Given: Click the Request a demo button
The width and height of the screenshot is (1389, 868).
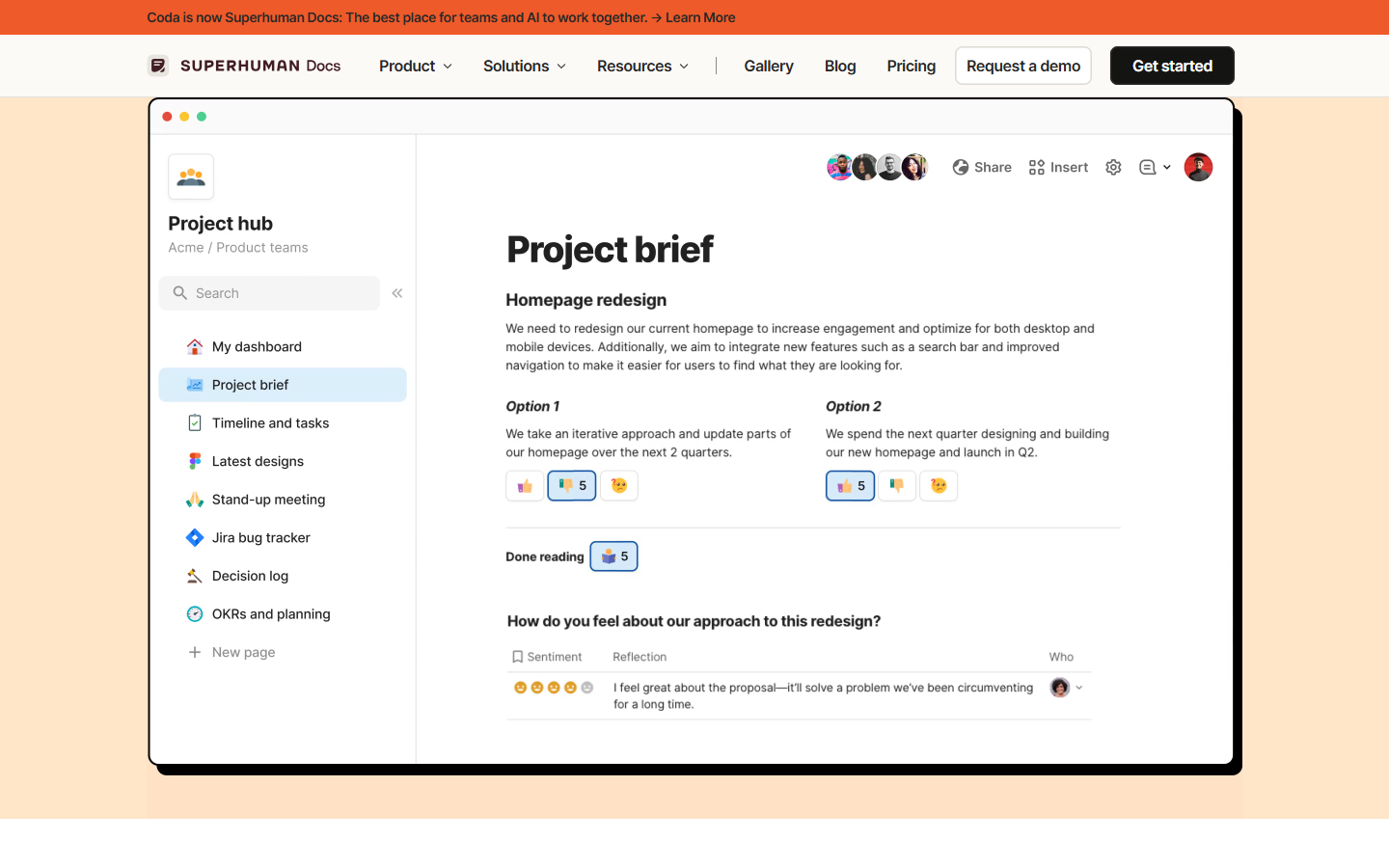Looking at the screenshot, I should pos(1023,66).
